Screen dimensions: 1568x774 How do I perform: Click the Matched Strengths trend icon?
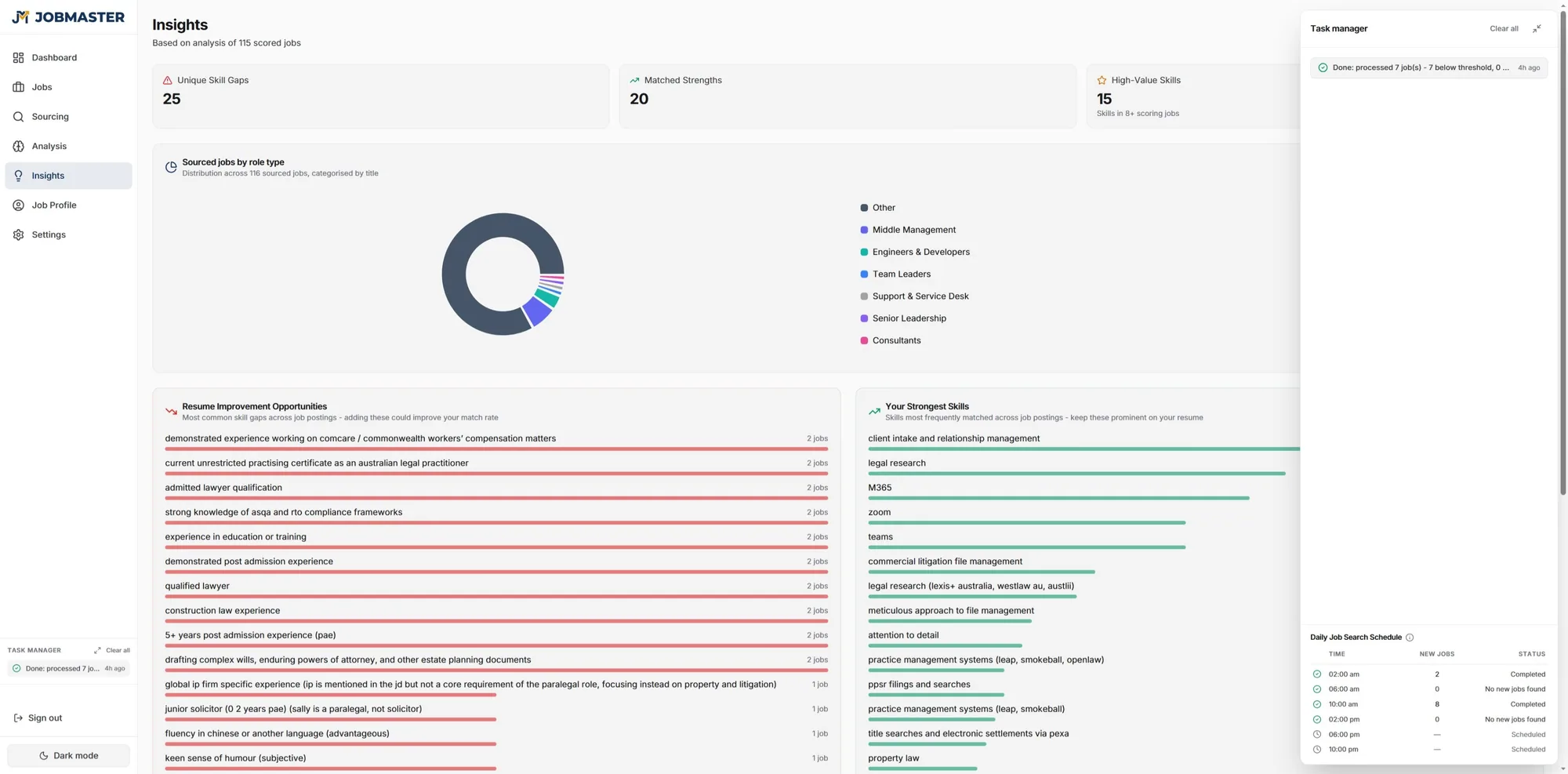point(634,80)
